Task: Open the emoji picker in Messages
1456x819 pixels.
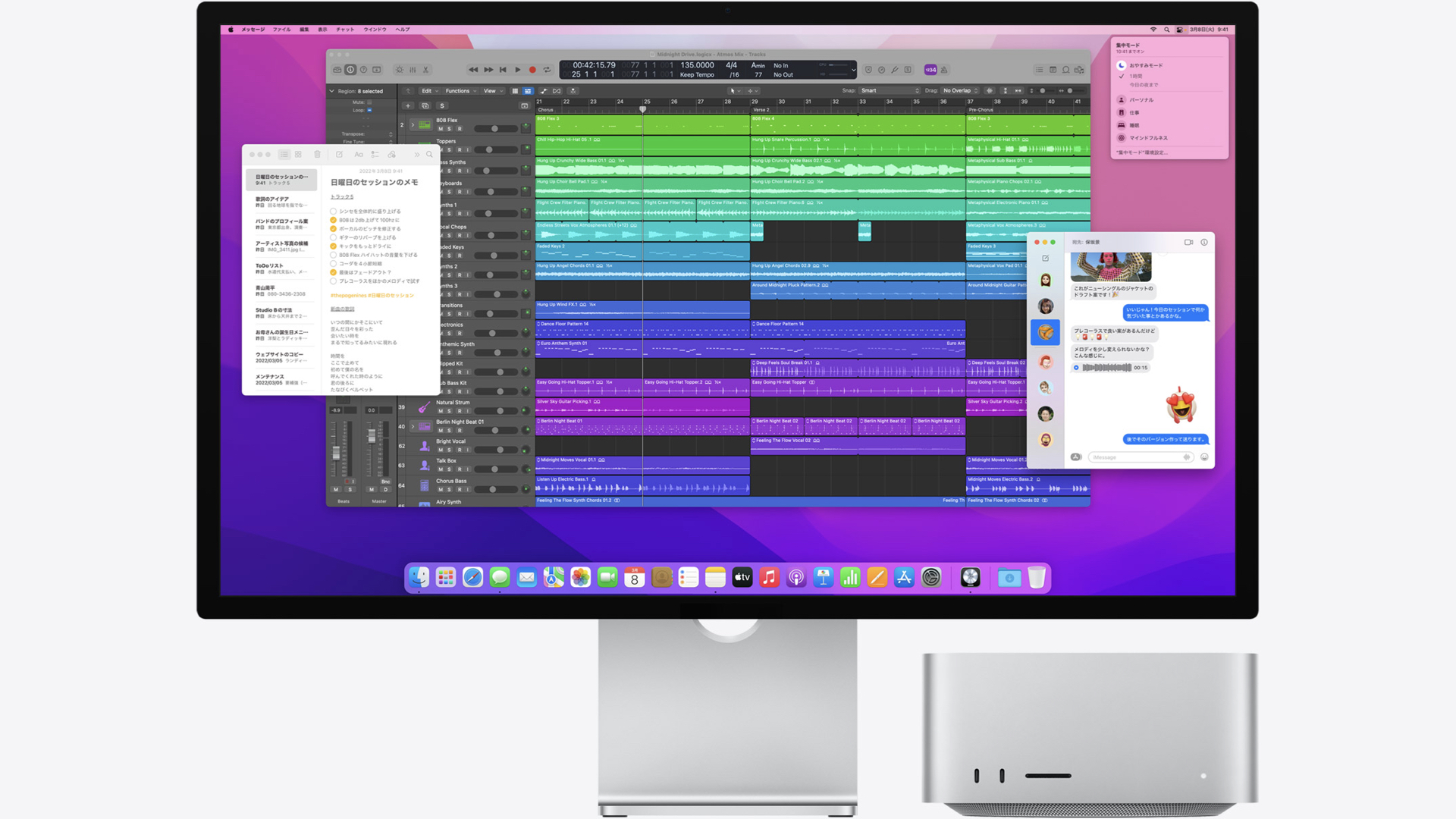Action: [x=1204, y=457]
